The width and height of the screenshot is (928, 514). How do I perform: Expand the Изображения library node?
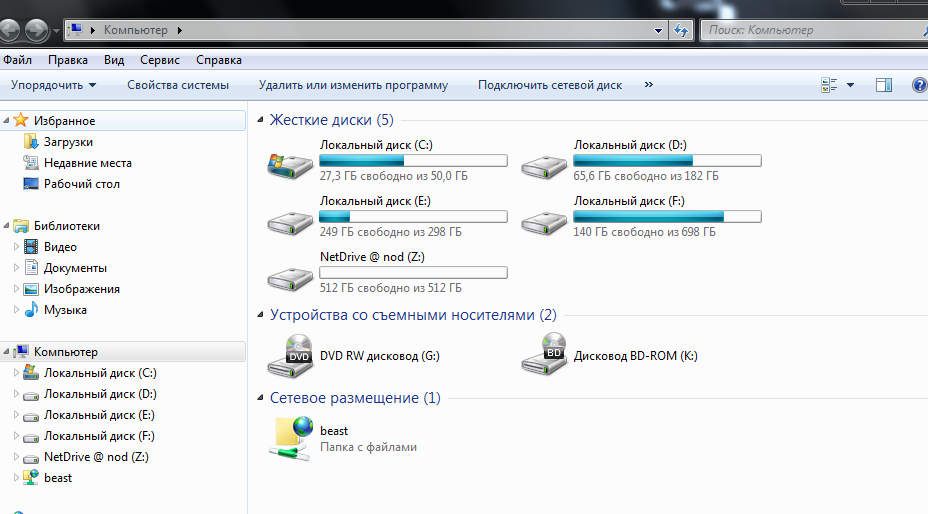click(x=17, y=289)
